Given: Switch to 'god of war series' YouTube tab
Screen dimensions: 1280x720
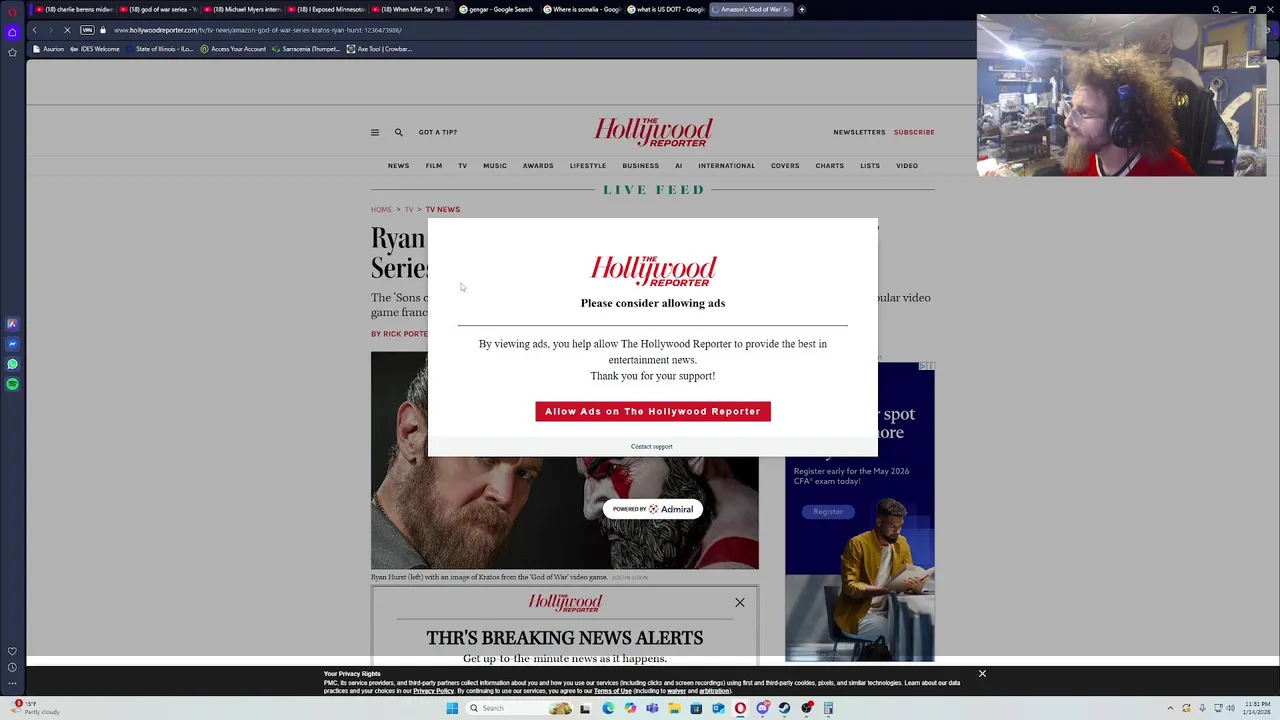Looking at the screenshot, I should pyautogui.click(x=157, y=9).
